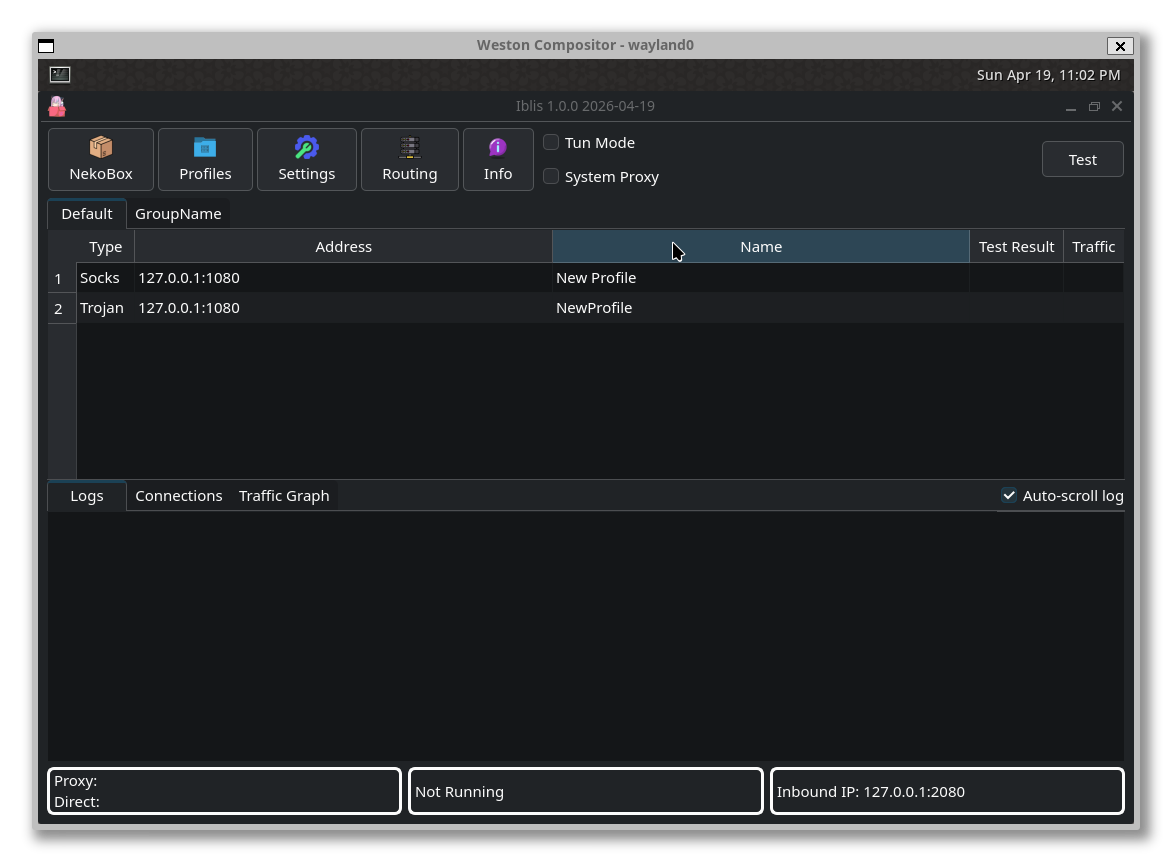
Task: Select the Trojan type cell
Action: [x=105, y=308]
